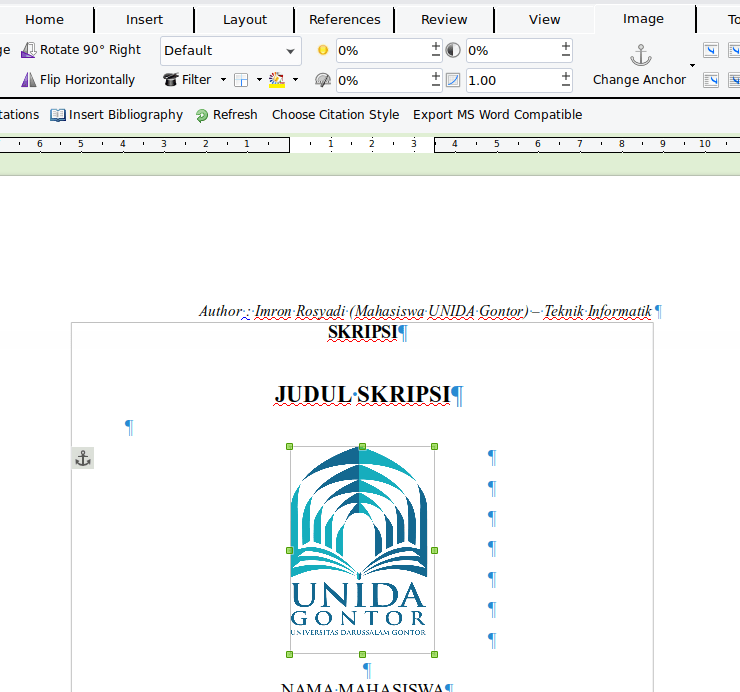This screenshot has width=740, height=692.
Task: Click the green Refresh arrow icon
Action: [202, 116]
